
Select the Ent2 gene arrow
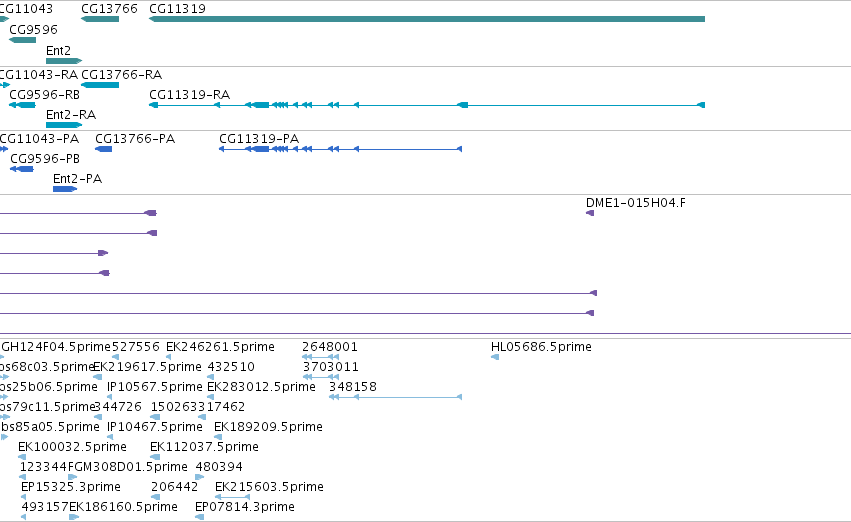[64, 61]
